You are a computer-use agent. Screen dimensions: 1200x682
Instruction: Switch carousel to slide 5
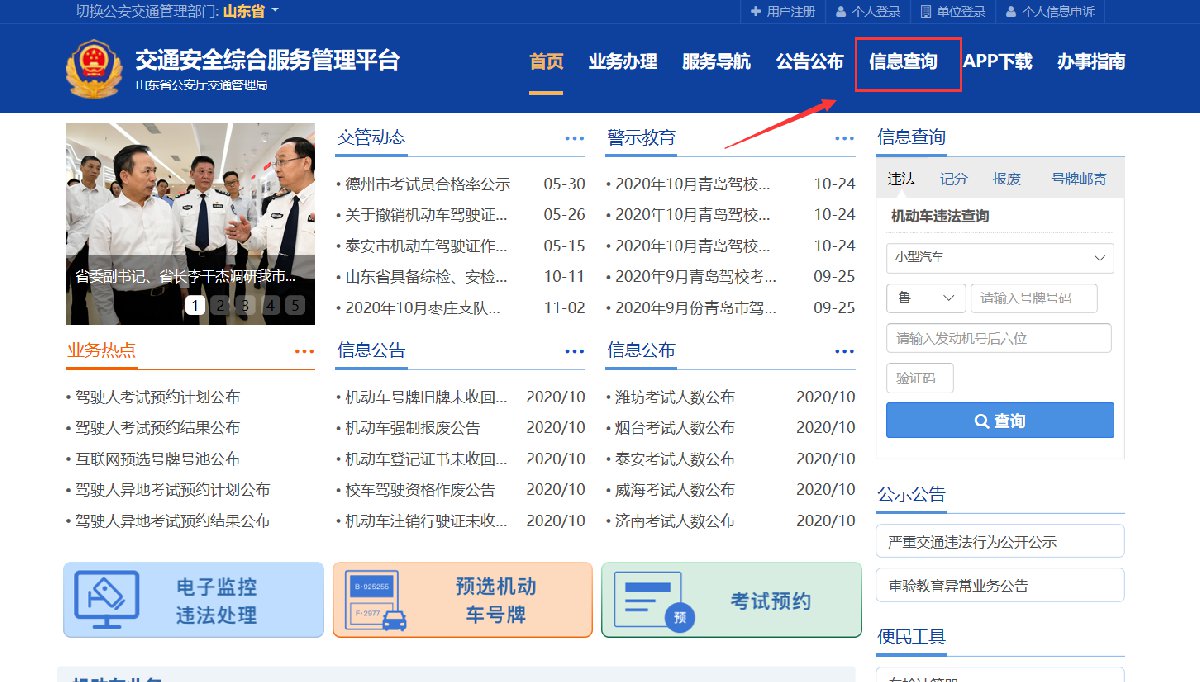coord(294,305)
